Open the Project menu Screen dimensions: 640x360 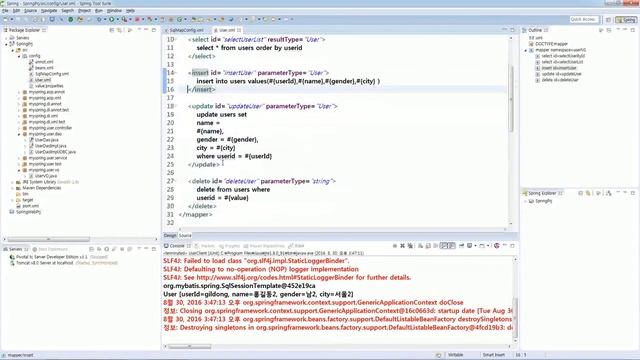84,11
